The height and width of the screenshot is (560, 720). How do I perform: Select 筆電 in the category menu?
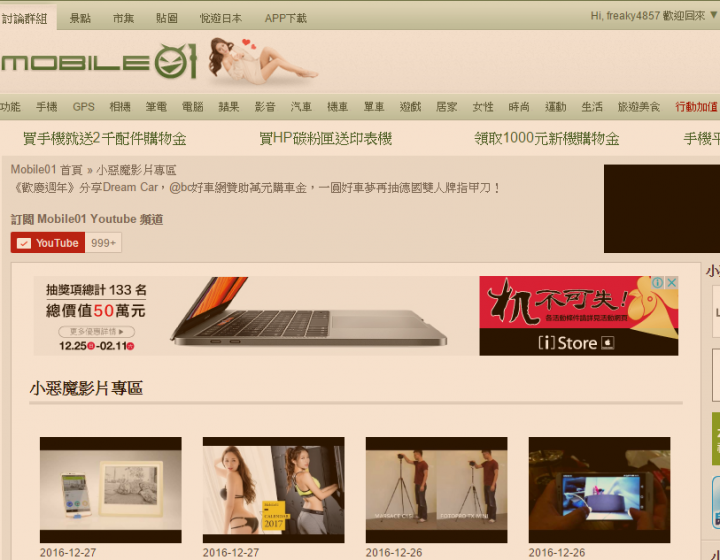156,107
